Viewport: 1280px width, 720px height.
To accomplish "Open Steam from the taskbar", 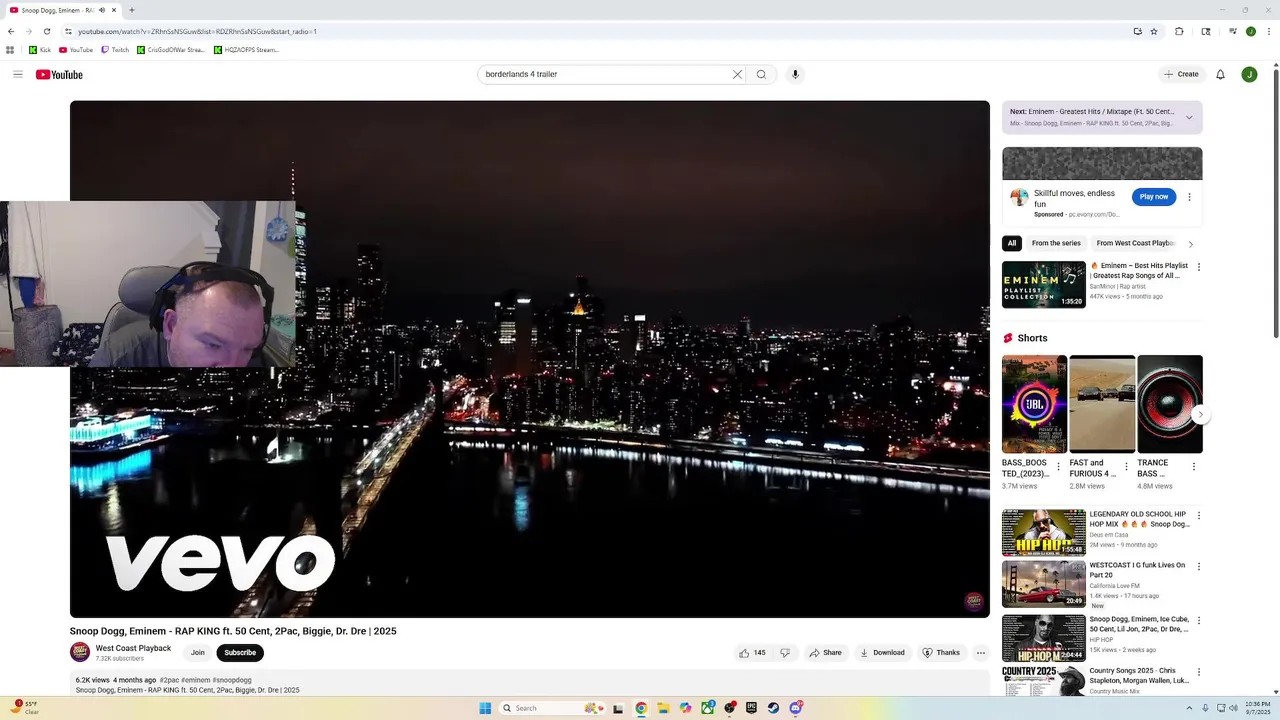I will (x=774, y=708).
